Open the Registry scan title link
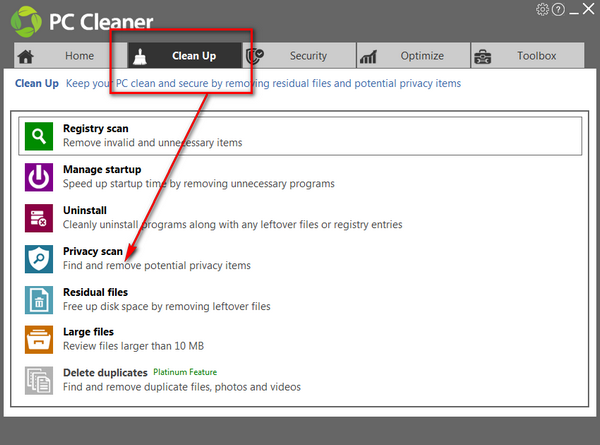 96,129
